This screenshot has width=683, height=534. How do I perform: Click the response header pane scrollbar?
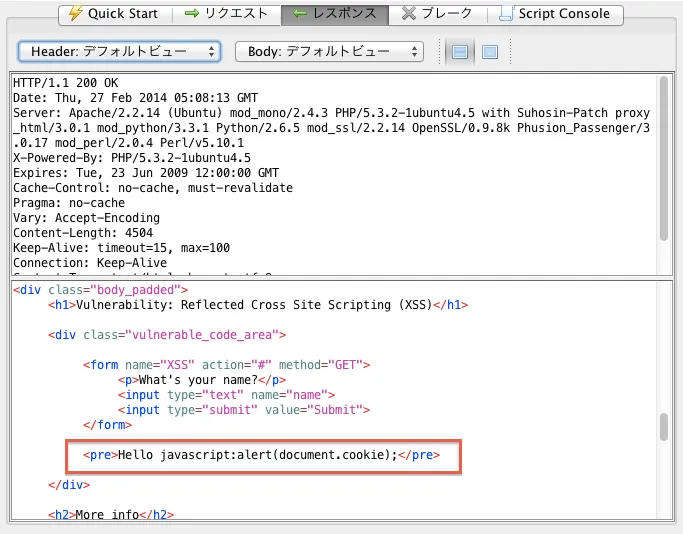pyautogui.click(x=663, y=160)
